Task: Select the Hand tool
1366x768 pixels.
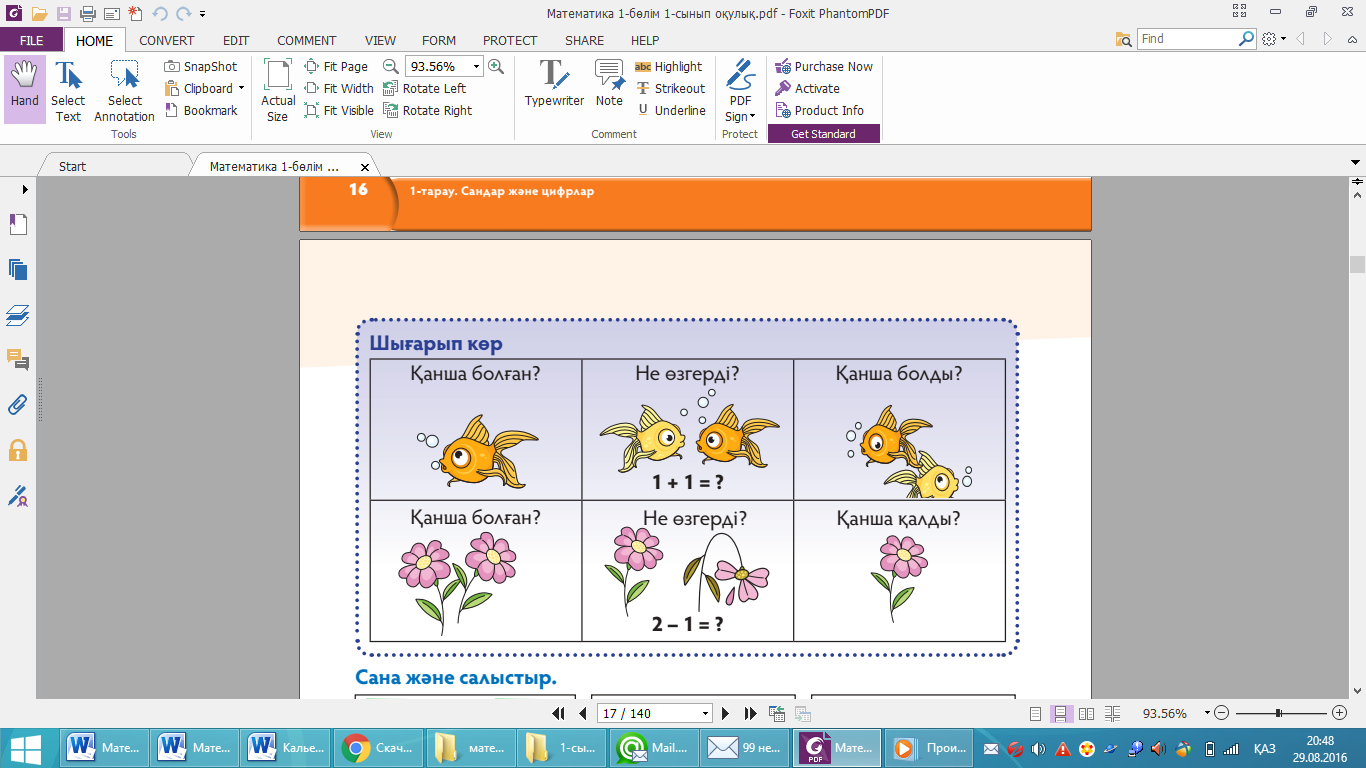Action: pyautogui.click(x=25, y=89)
